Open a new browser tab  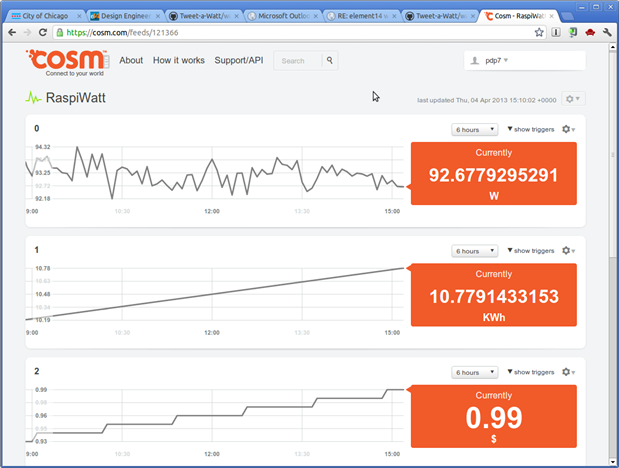(567, 16)
